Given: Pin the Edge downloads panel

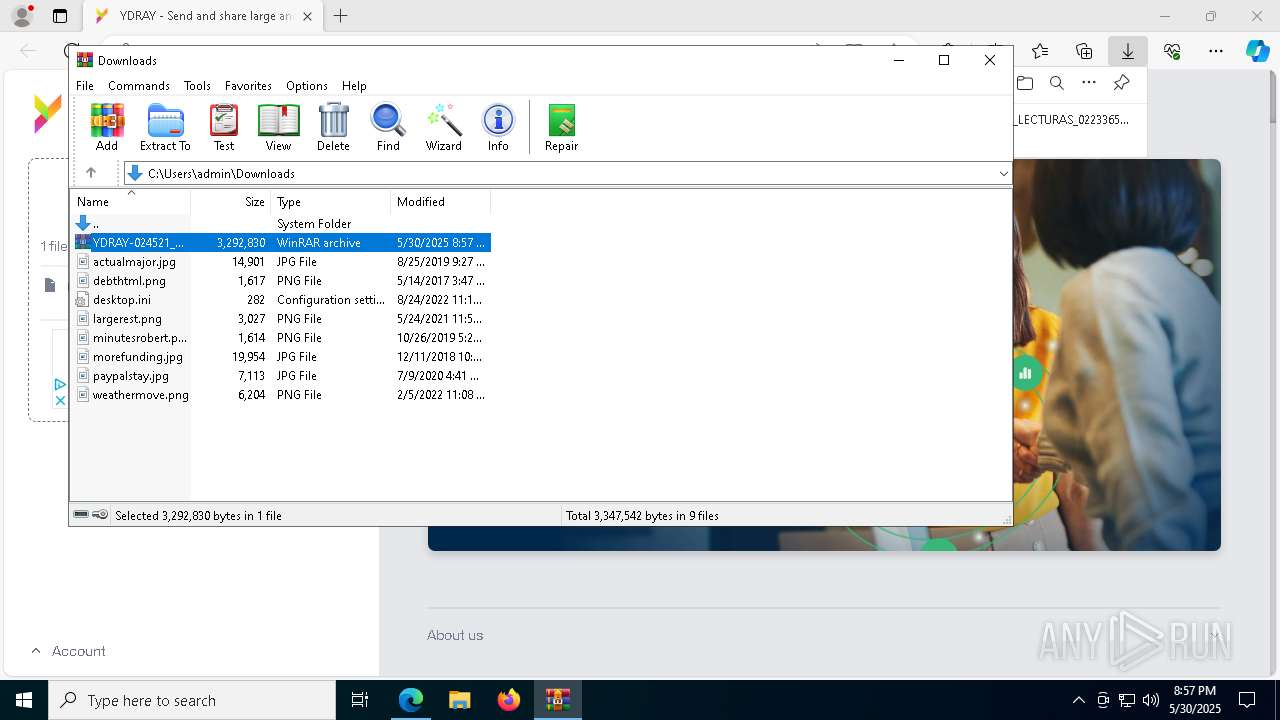Looking at the screenshot, I should (1121, 83).
